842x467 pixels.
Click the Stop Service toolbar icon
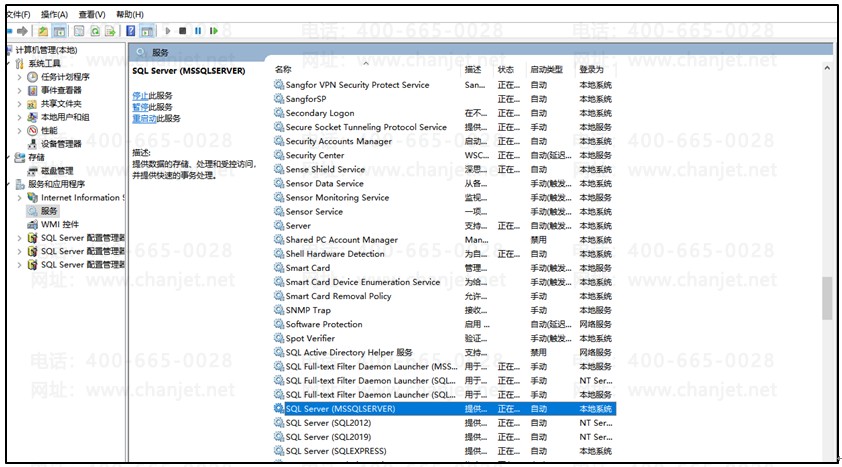point(183,31)
